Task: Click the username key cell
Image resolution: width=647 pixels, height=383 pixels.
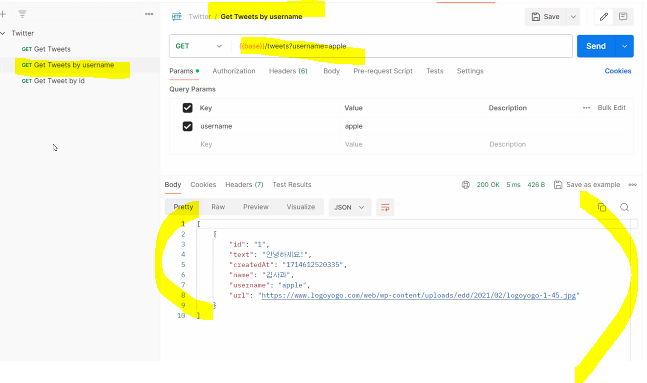Action: click(x=267, y=126)
